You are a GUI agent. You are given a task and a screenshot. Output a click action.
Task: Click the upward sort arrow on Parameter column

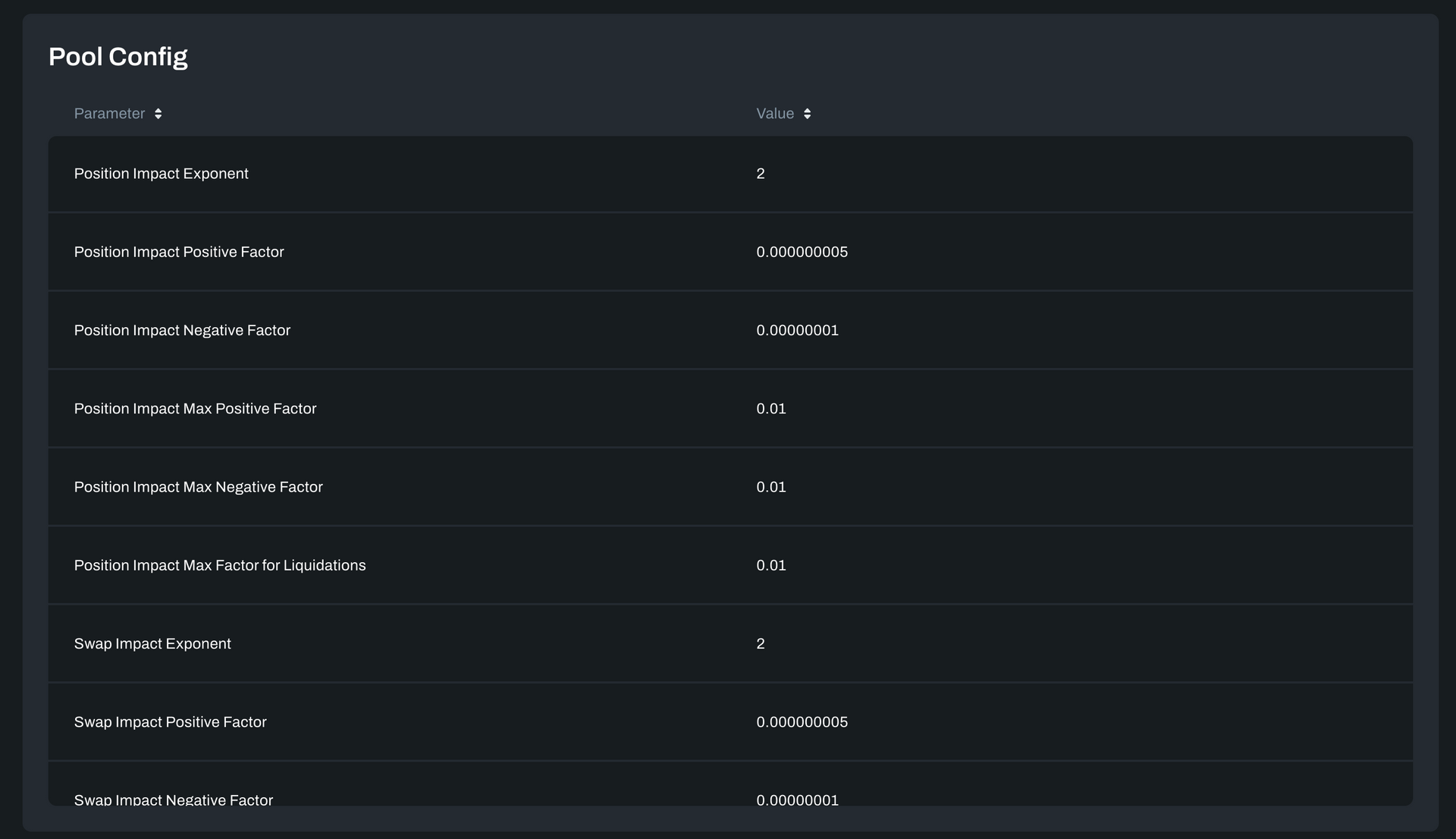click(158, 109)
